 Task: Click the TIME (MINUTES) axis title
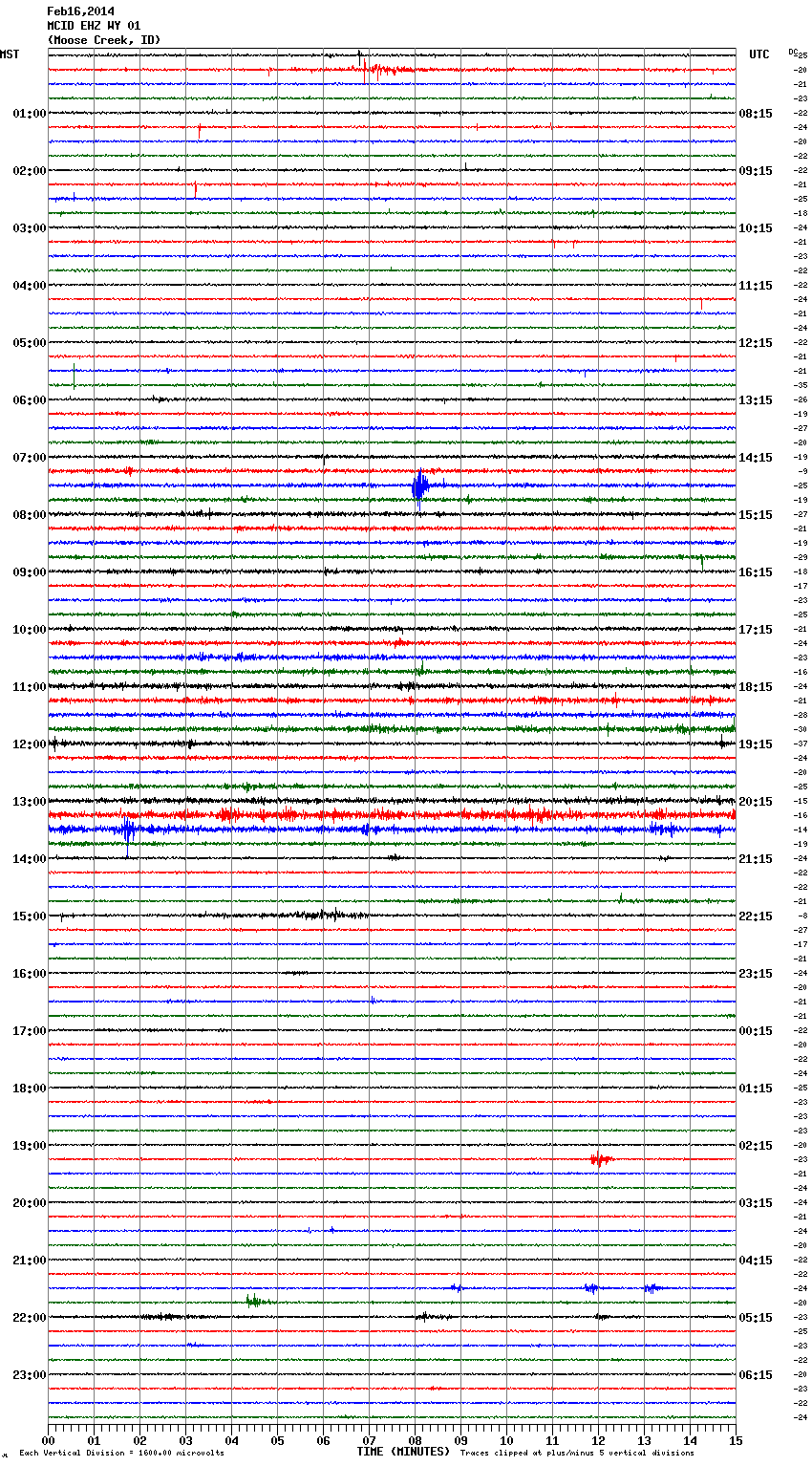403,1452
